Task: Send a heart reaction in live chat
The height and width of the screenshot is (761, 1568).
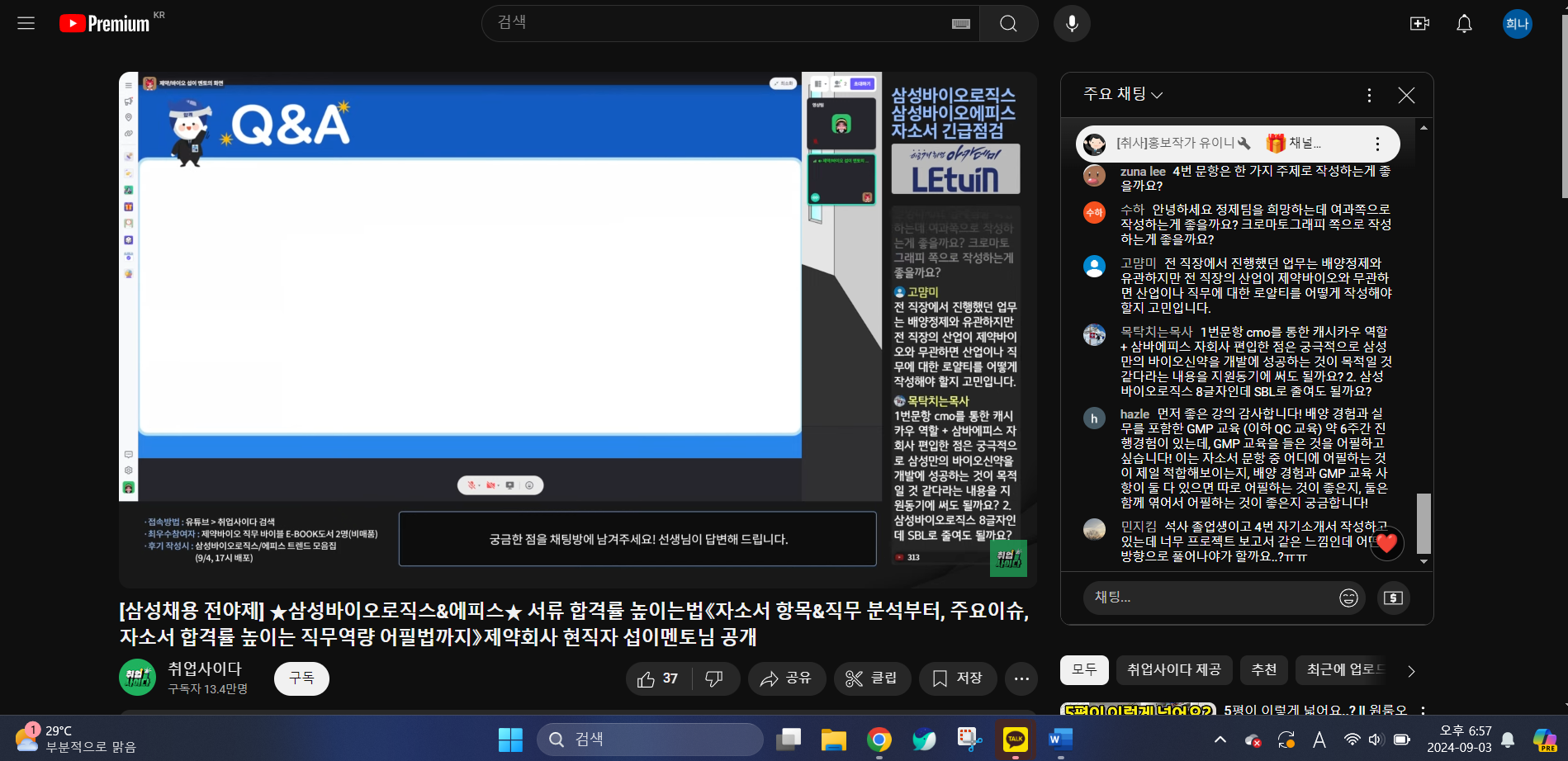Action: click(x=1386, y=543)
